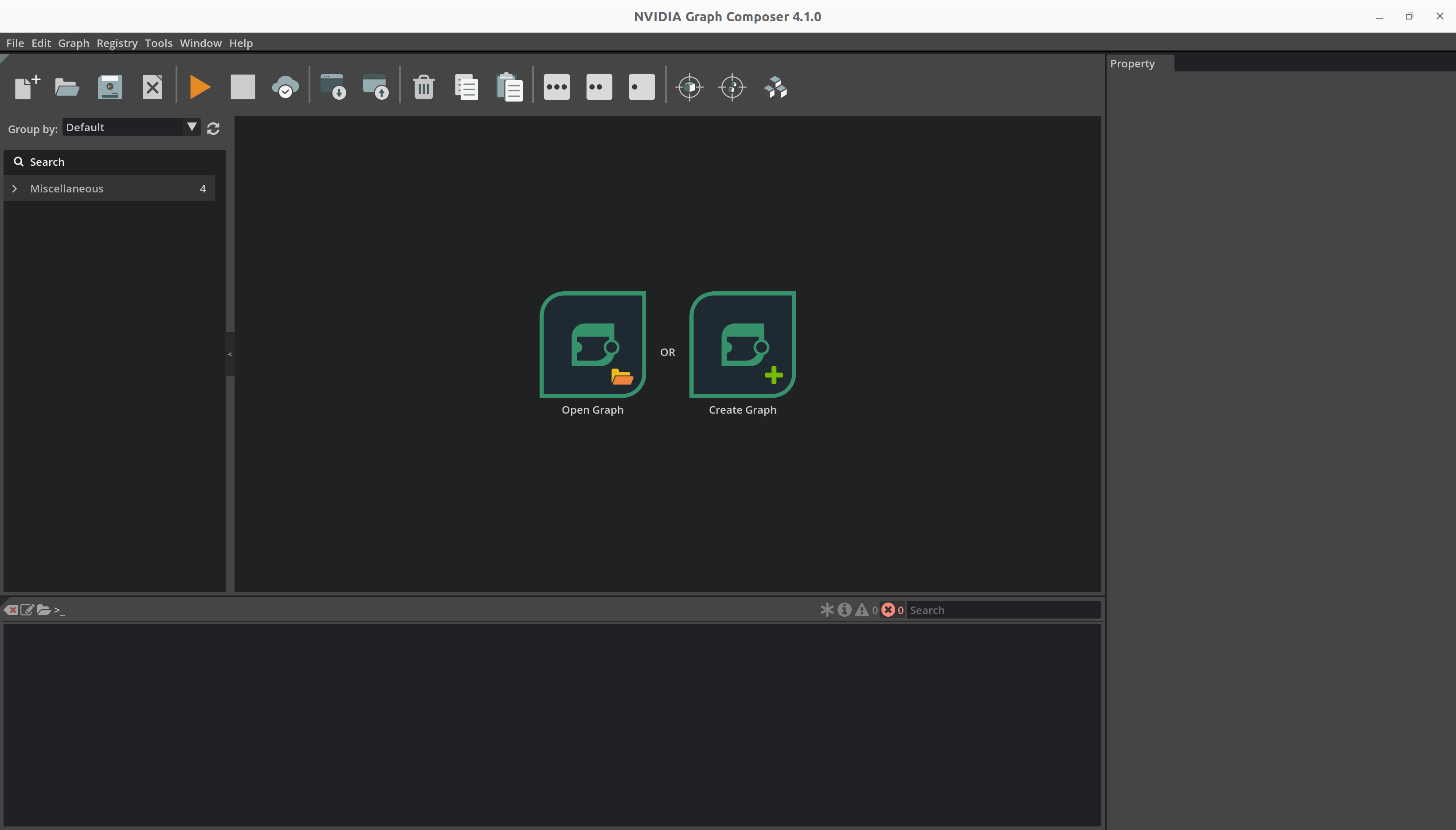Open the File menu
Viewport: 1456px width, 830px height.
point(16,43)
